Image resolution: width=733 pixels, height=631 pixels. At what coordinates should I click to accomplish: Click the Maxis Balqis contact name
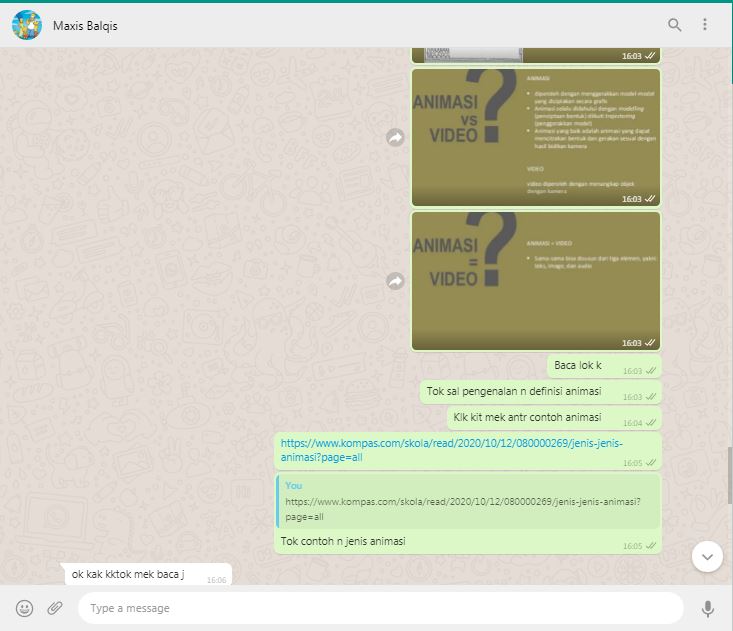coord(85,26)
